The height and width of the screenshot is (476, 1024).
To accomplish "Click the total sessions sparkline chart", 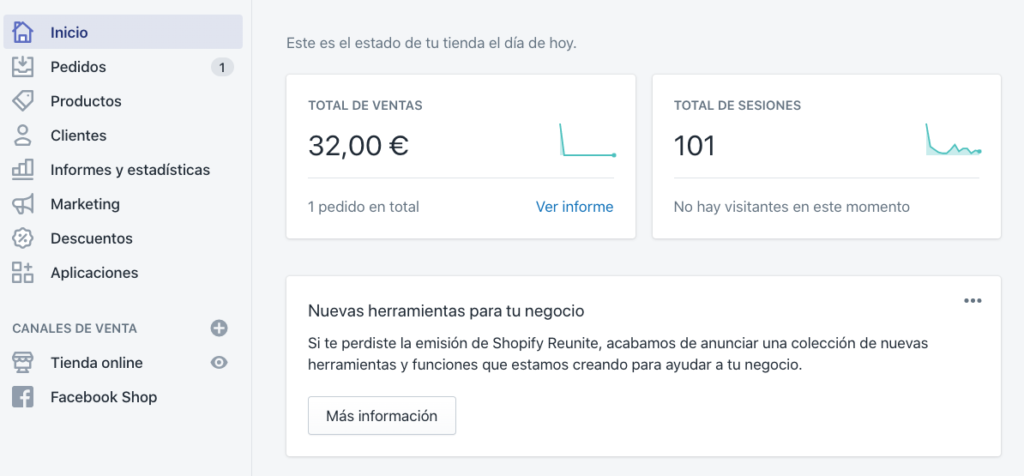I will (x=953, y=140).
